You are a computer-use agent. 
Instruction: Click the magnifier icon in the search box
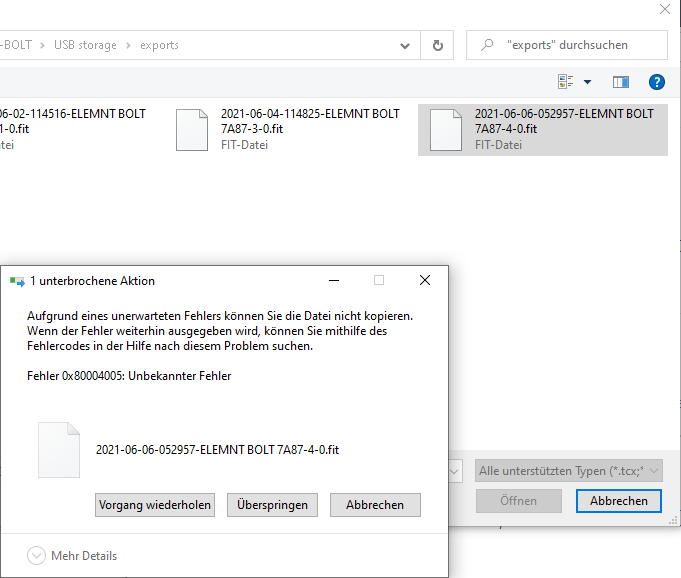(487, 45)
